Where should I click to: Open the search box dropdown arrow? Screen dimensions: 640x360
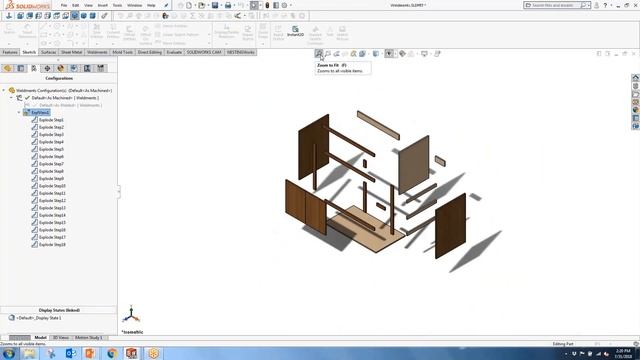point(589,5)
